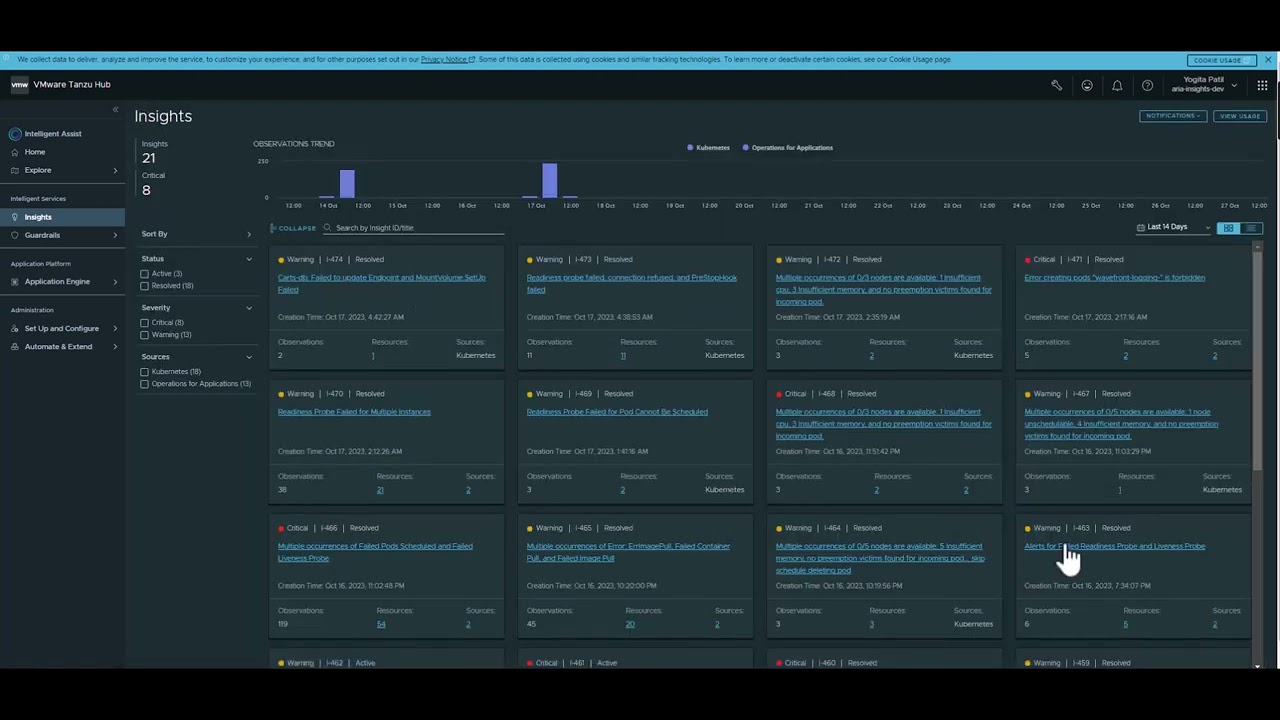
Task: Open the Intelligent Assist icon
Action: coord(15,134)
